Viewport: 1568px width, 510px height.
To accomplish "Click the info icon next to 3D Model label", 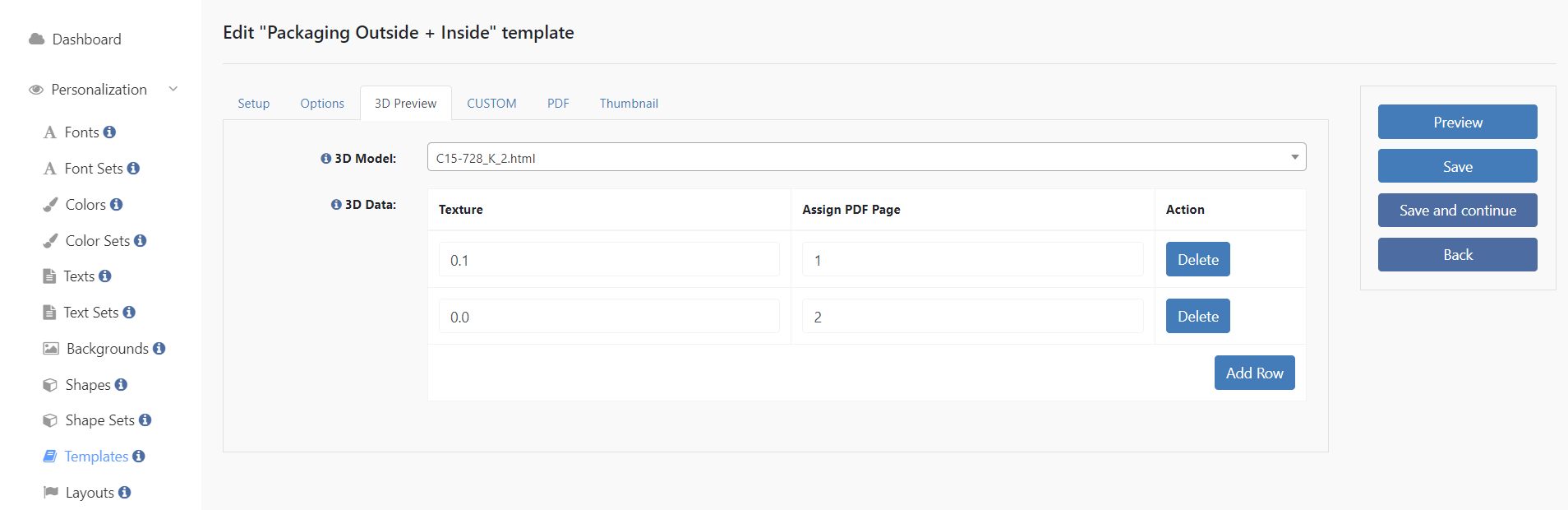I will coord(326,158).
